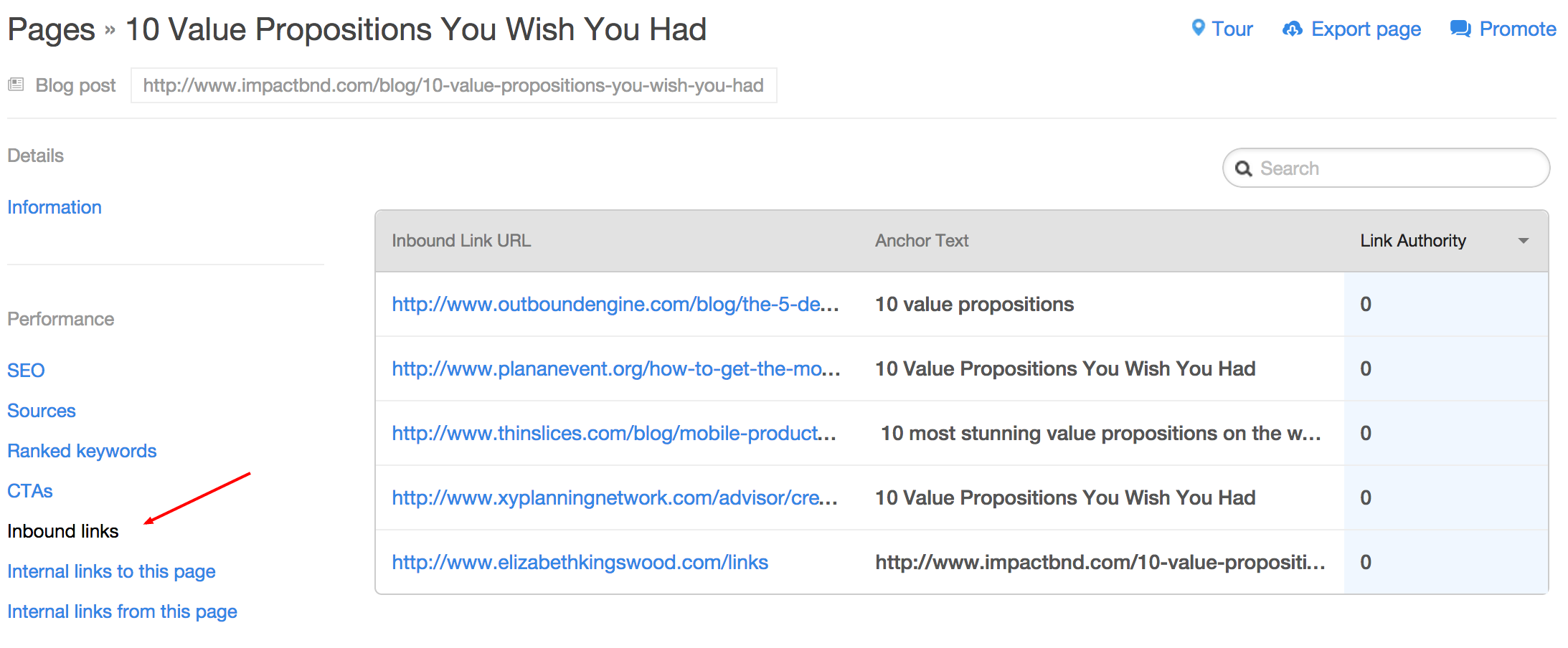
Task: Open Internal links to this page
Action: (x=111, y=571)
